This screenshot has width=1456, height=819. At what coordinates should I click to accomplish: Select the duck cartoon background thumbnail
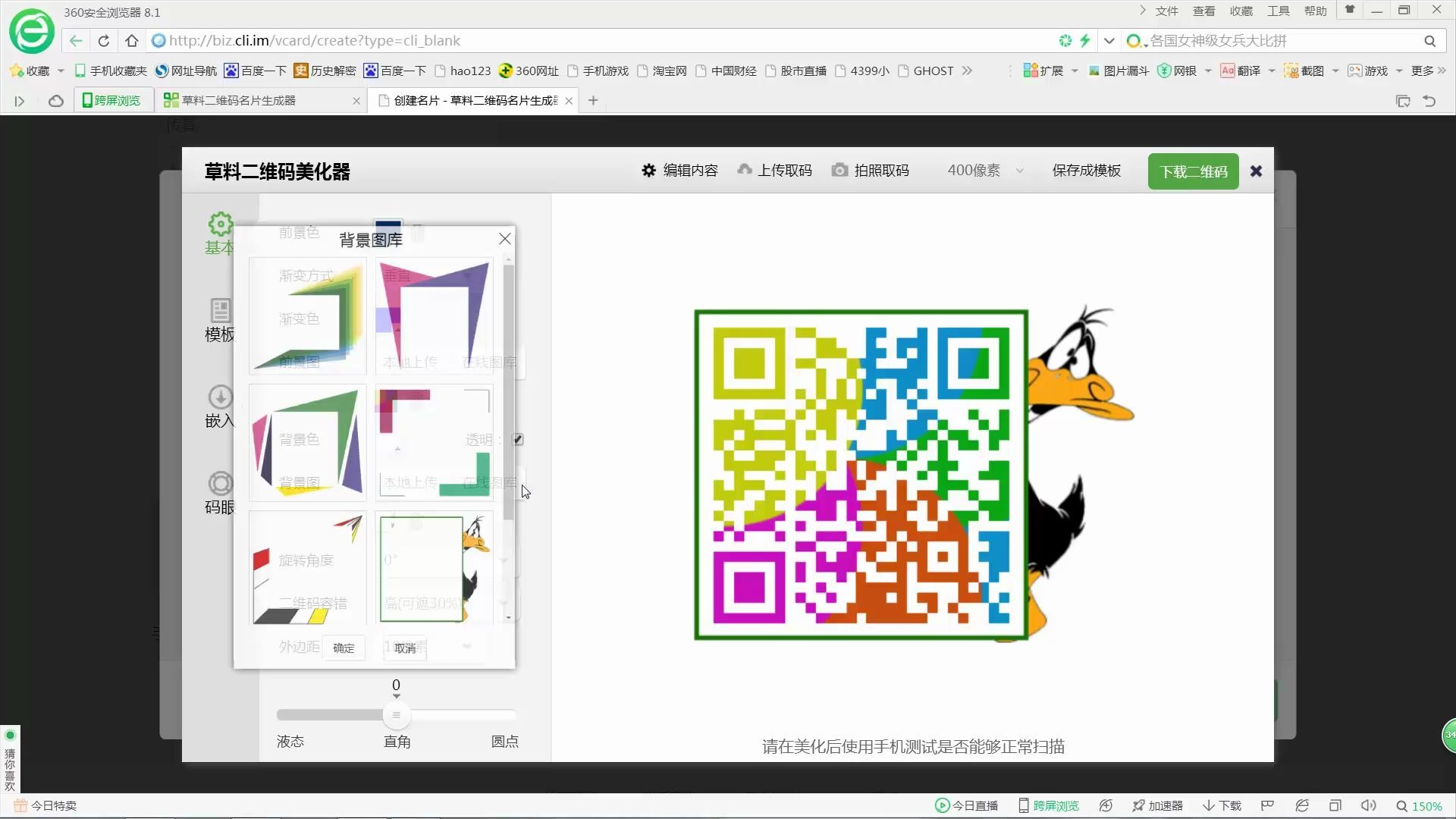pos(435,569)
